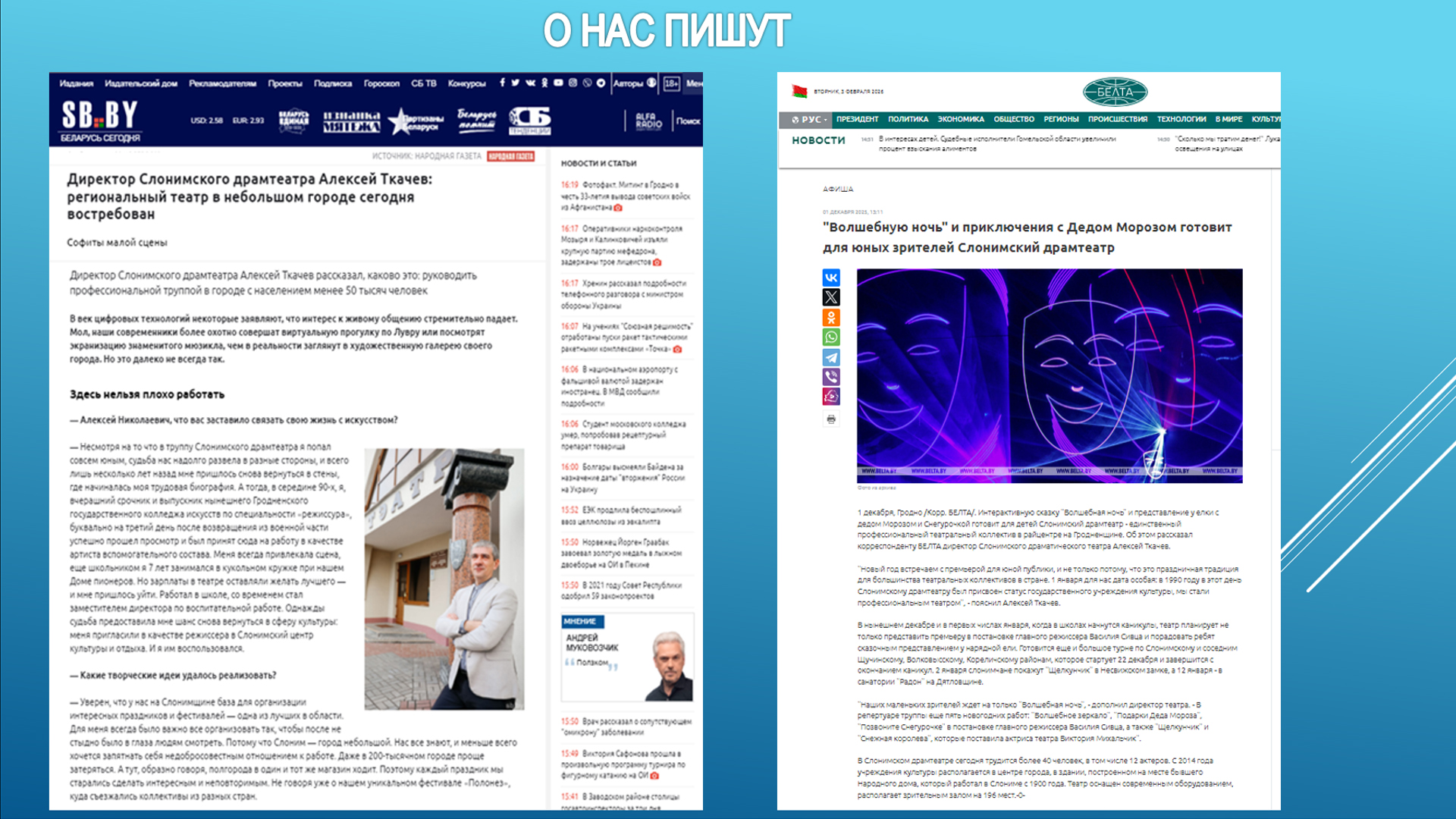Open SB.BY YouTube channel icon

(x=558, y=83)
